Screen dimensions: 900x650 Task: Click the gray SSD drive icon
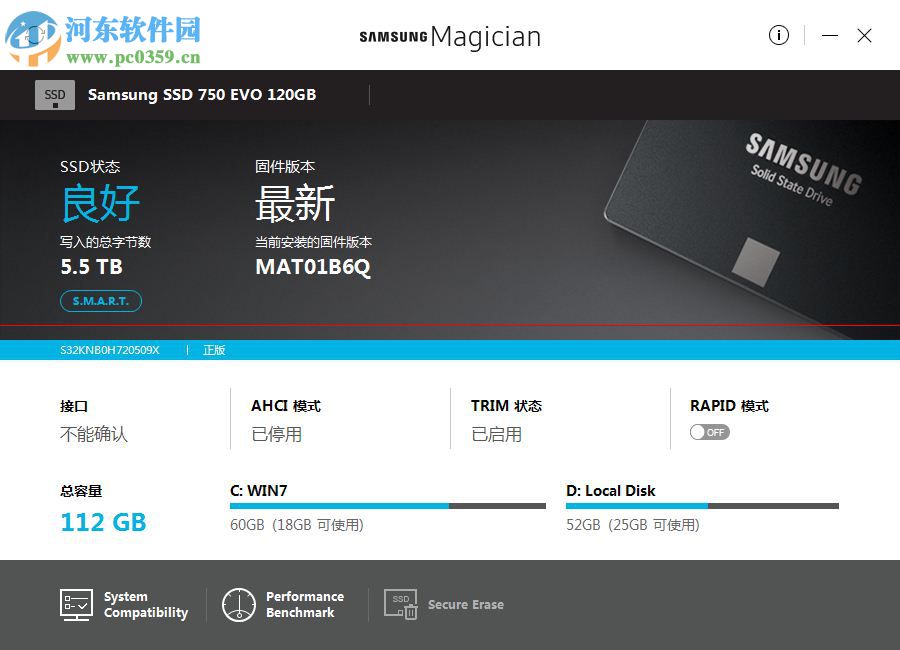(55, 95)
